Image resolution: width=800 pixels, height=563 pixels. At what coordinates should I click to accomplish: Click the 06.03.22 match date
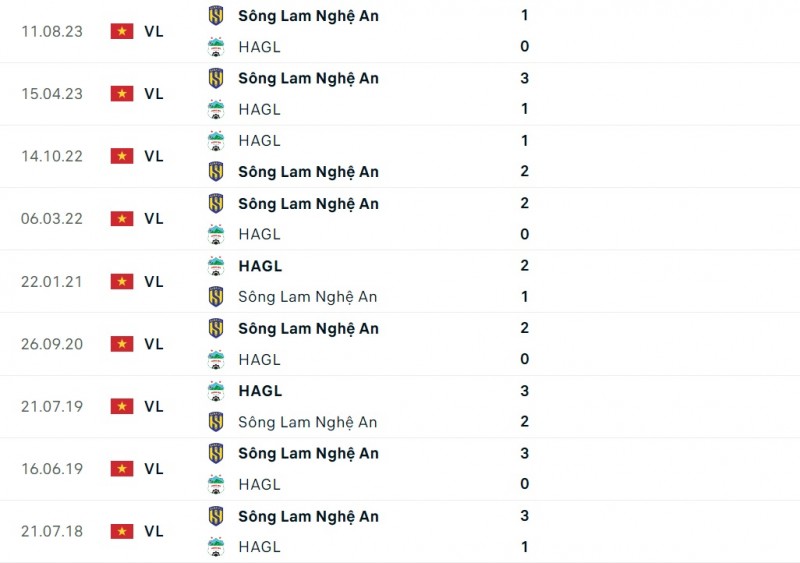(x=51, y=219)
